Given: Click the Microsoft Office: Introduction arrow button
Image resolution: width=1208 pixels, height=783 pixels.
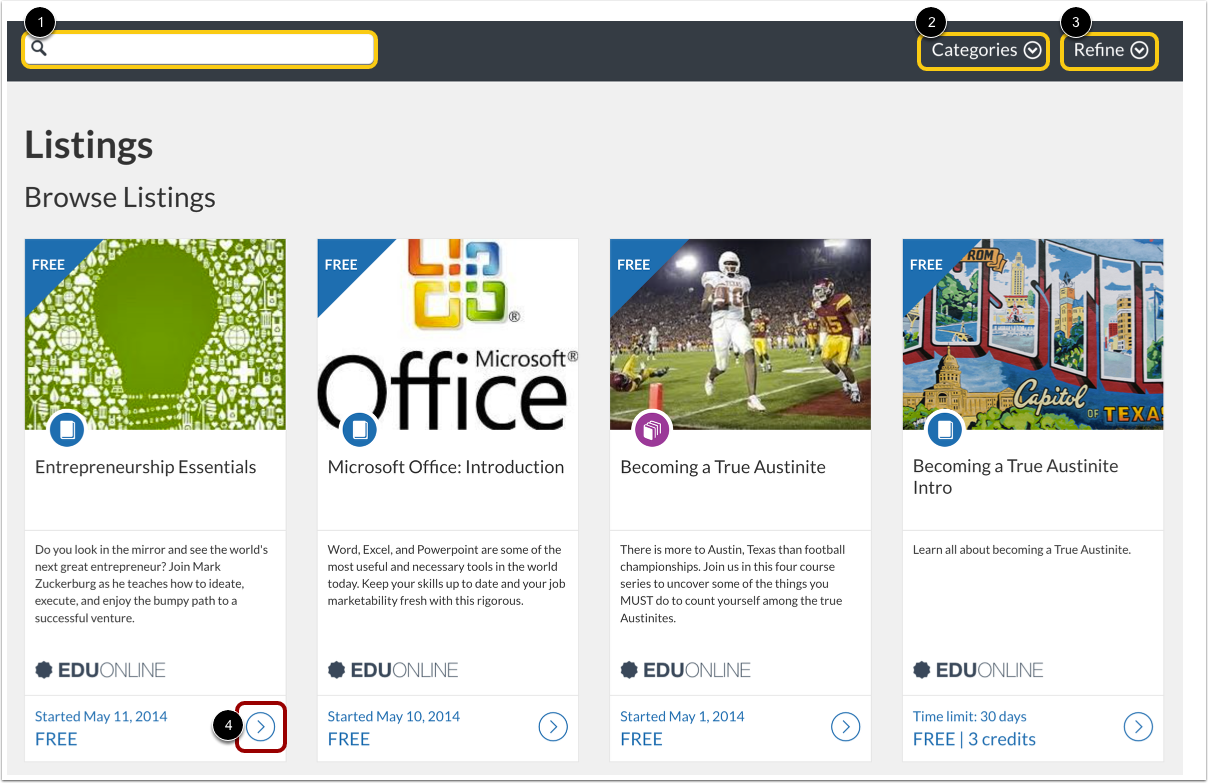Looking at the screenshot, I should pyautogui.click(x=553, y=727).
